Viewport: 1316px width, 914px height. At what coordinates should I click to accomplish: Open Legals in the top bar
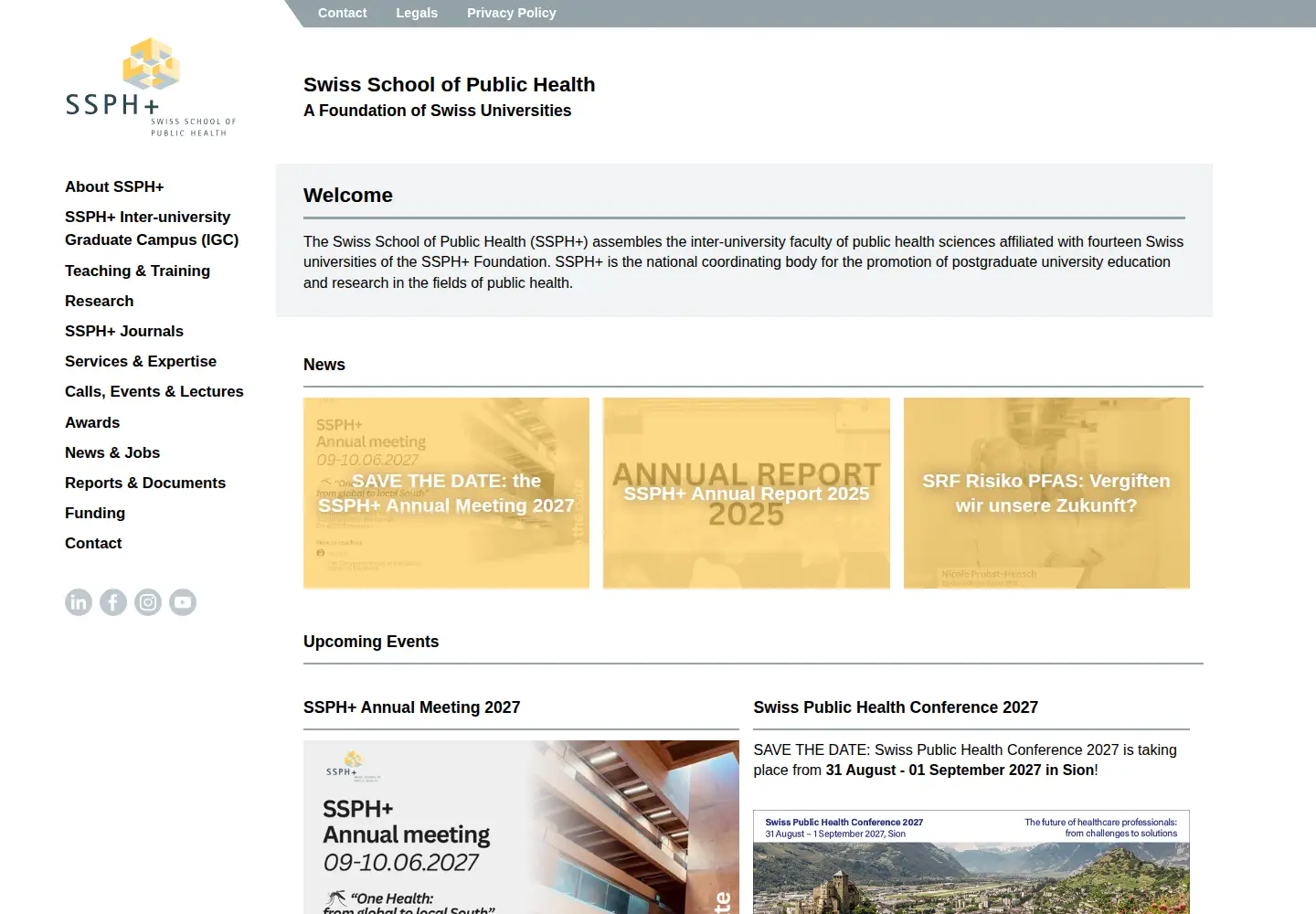coord(417,13)
